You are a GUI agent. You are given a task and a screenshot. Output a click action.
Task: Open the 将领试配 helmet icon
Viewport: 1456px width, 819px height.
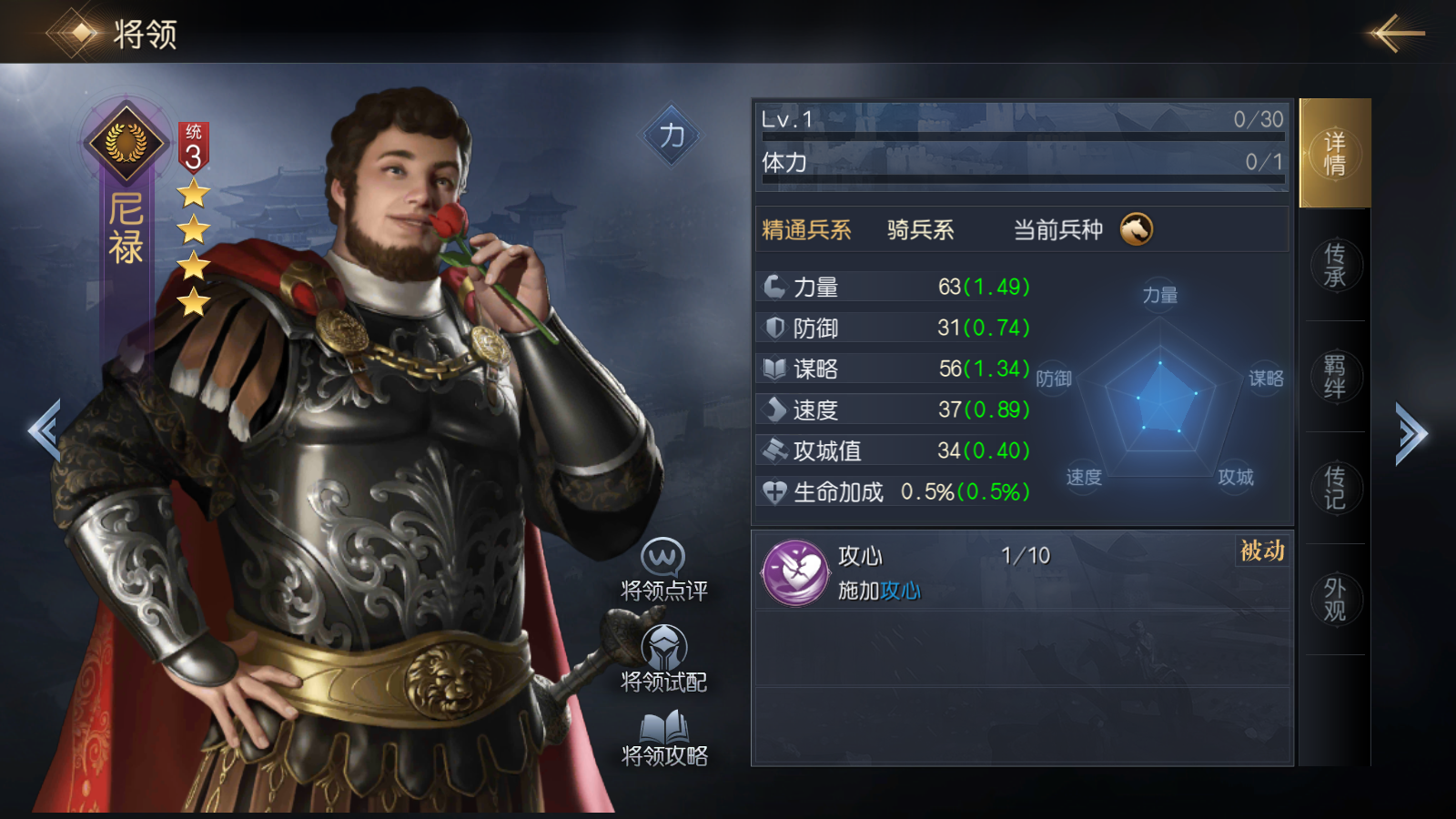[x=664, y=647]
